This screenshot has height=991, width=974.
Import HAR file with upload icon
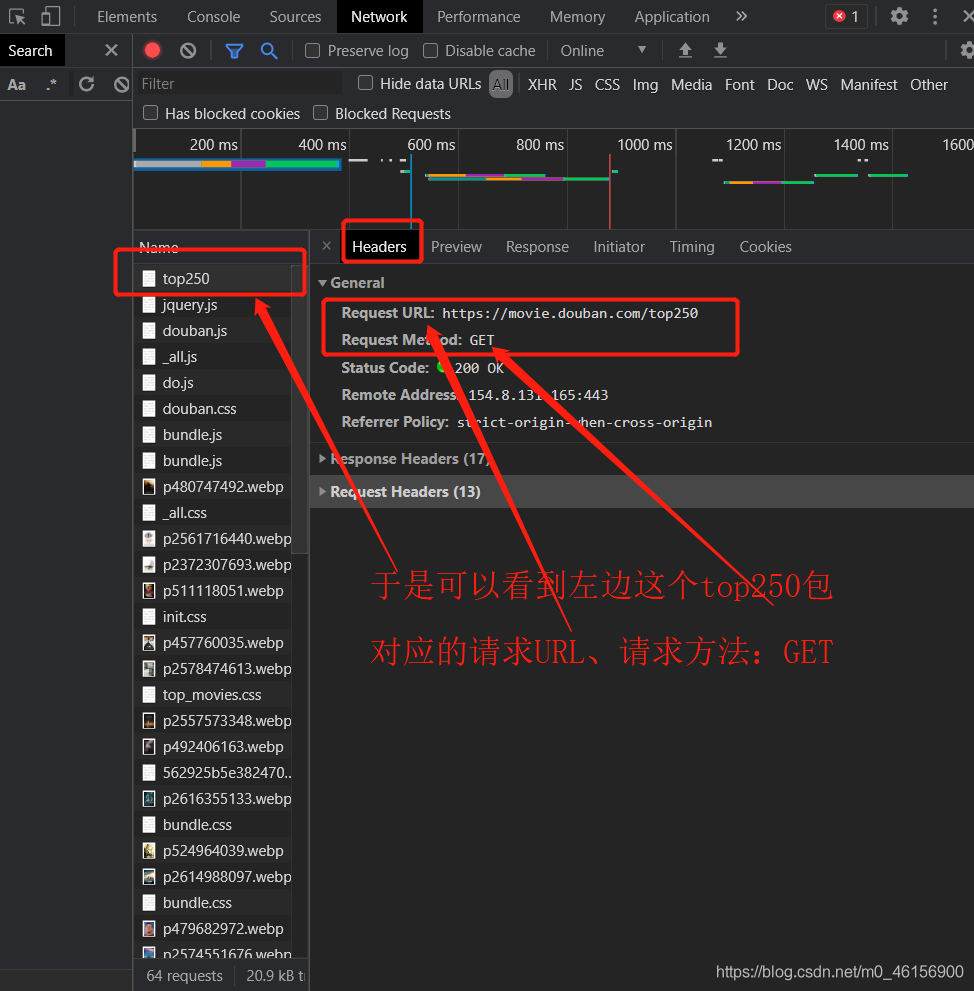tap(685, 50)
